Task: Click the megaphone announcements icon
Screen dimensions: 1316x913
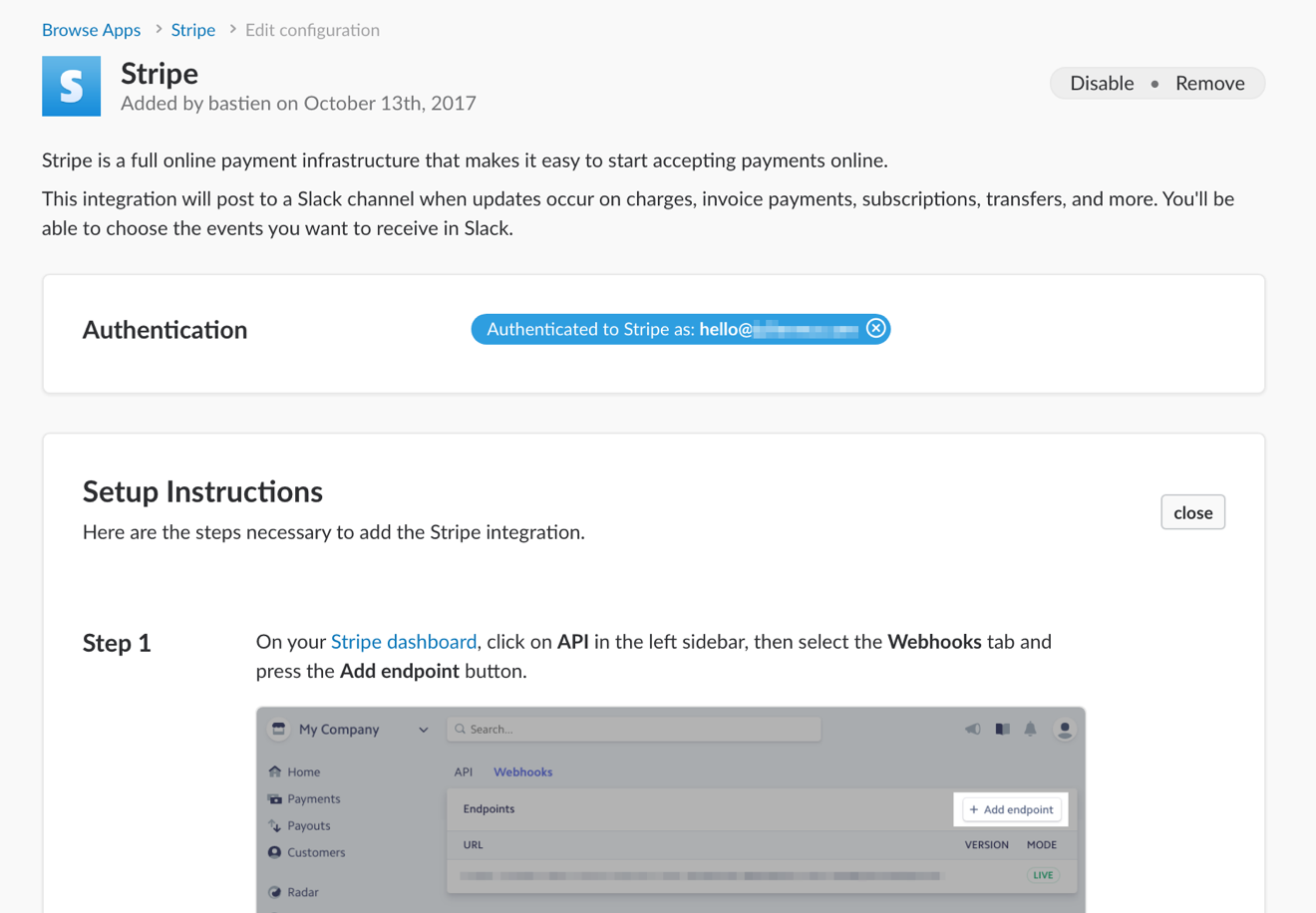Action: click(972, 729)
